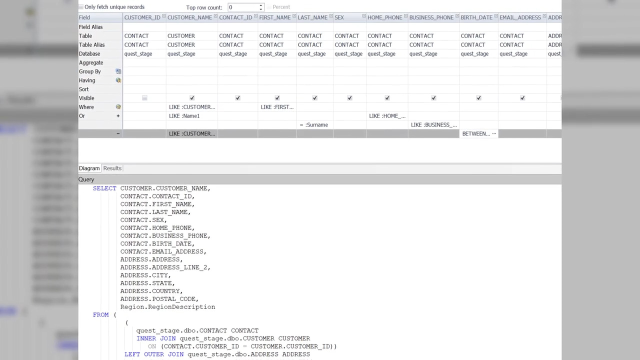Toggle Visible checkbox for SEX column

tap(350, 98)
